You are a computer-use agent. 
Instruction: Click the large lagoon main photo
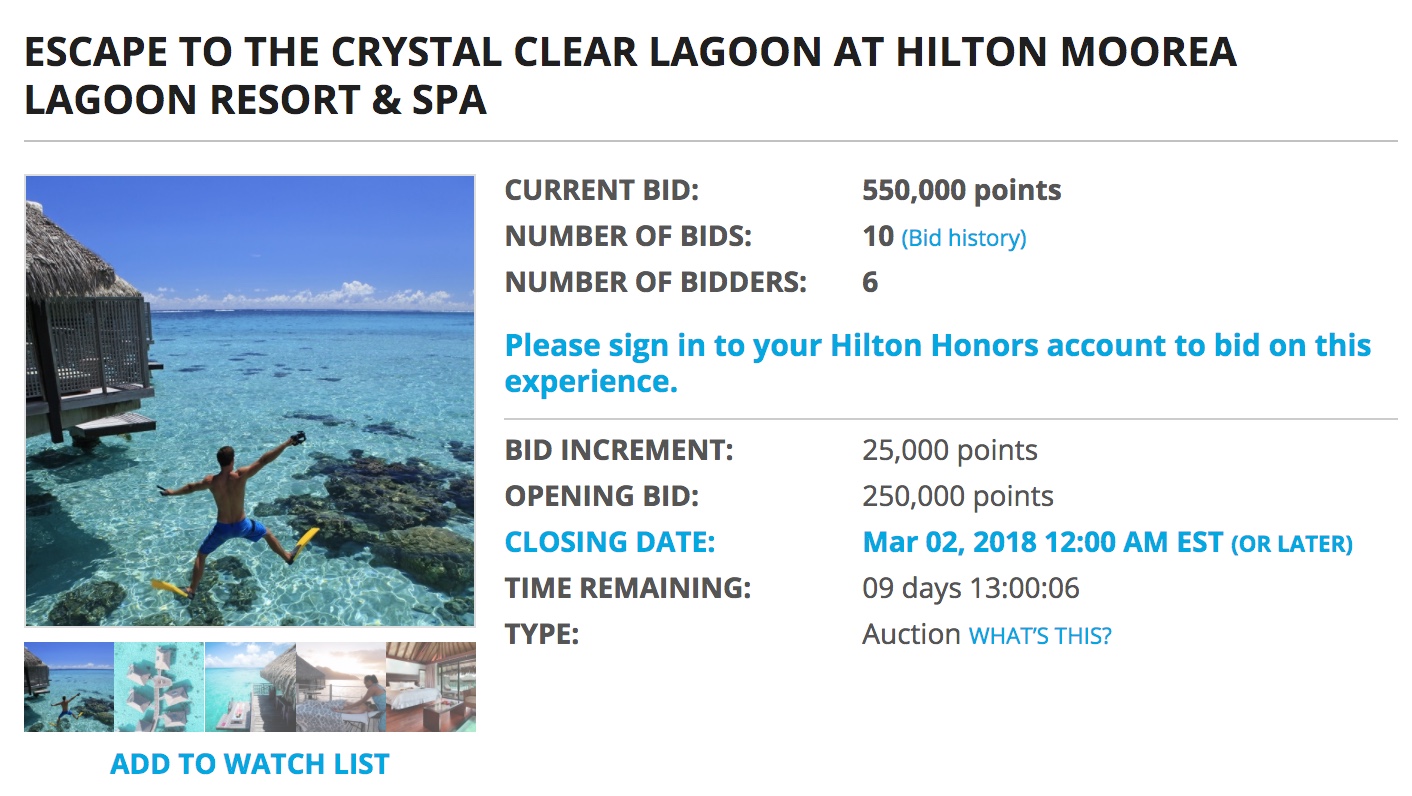click(x=250, y=401)
